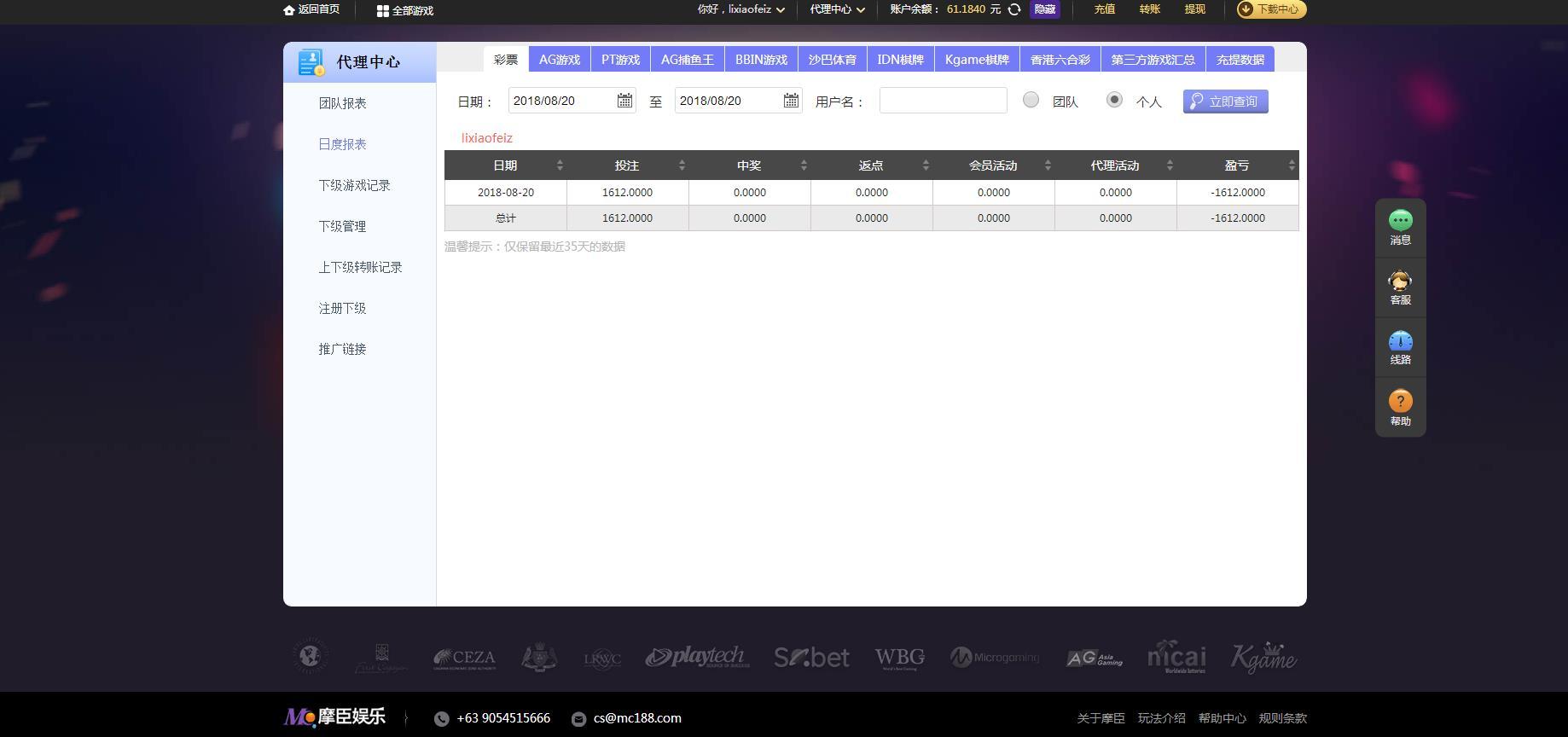Click the Microgaming partner logo

tap(995, 658)
